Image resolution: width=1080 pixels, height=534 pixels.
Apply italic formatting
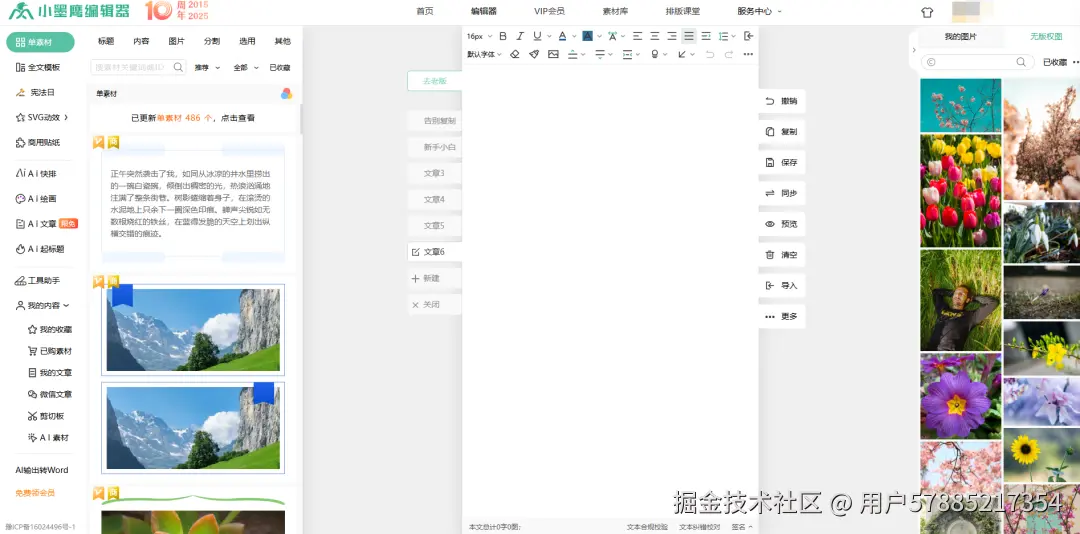[x=520, y=36]
